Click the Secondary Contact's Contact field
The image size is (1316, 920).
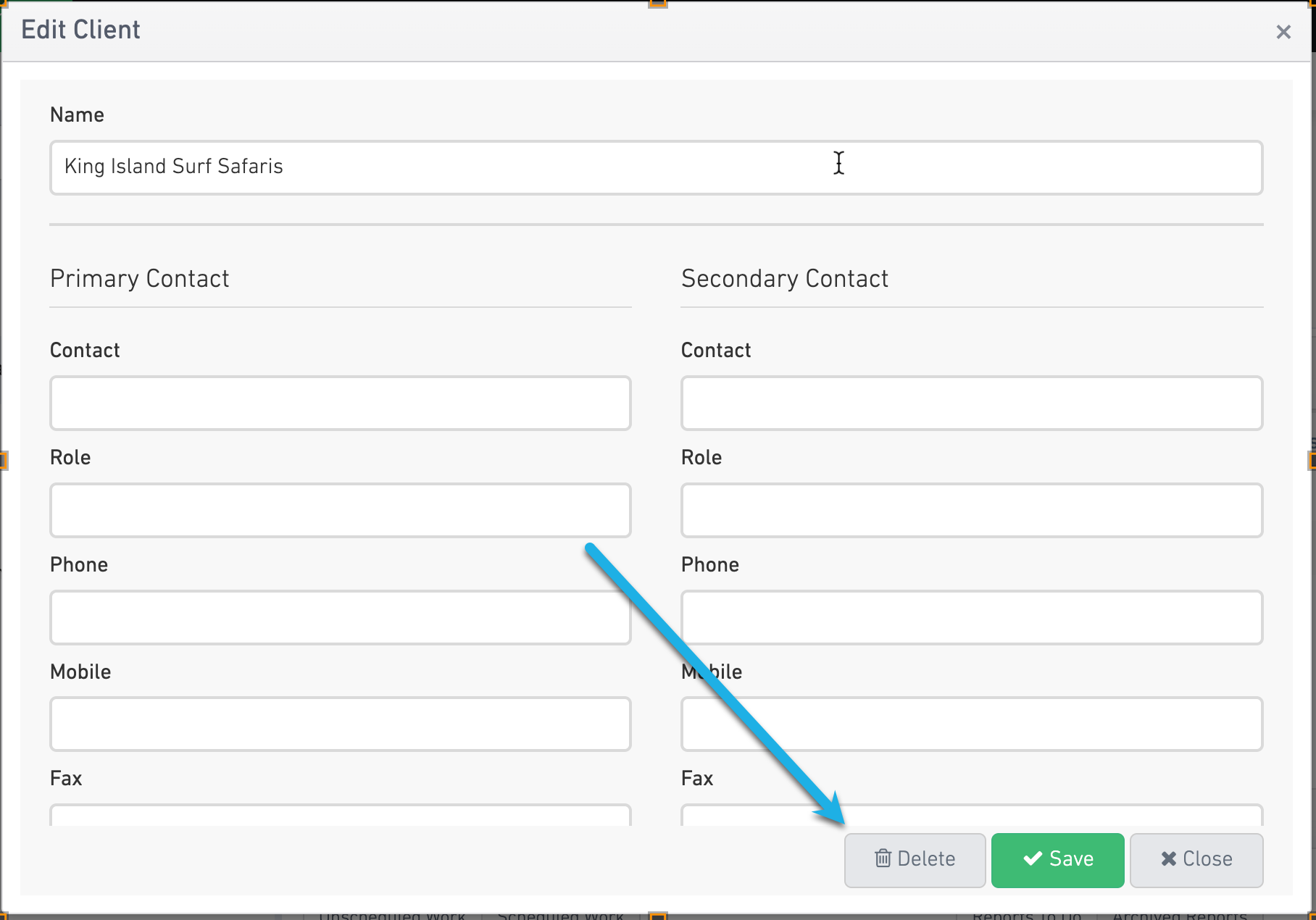tap(972, 403)
